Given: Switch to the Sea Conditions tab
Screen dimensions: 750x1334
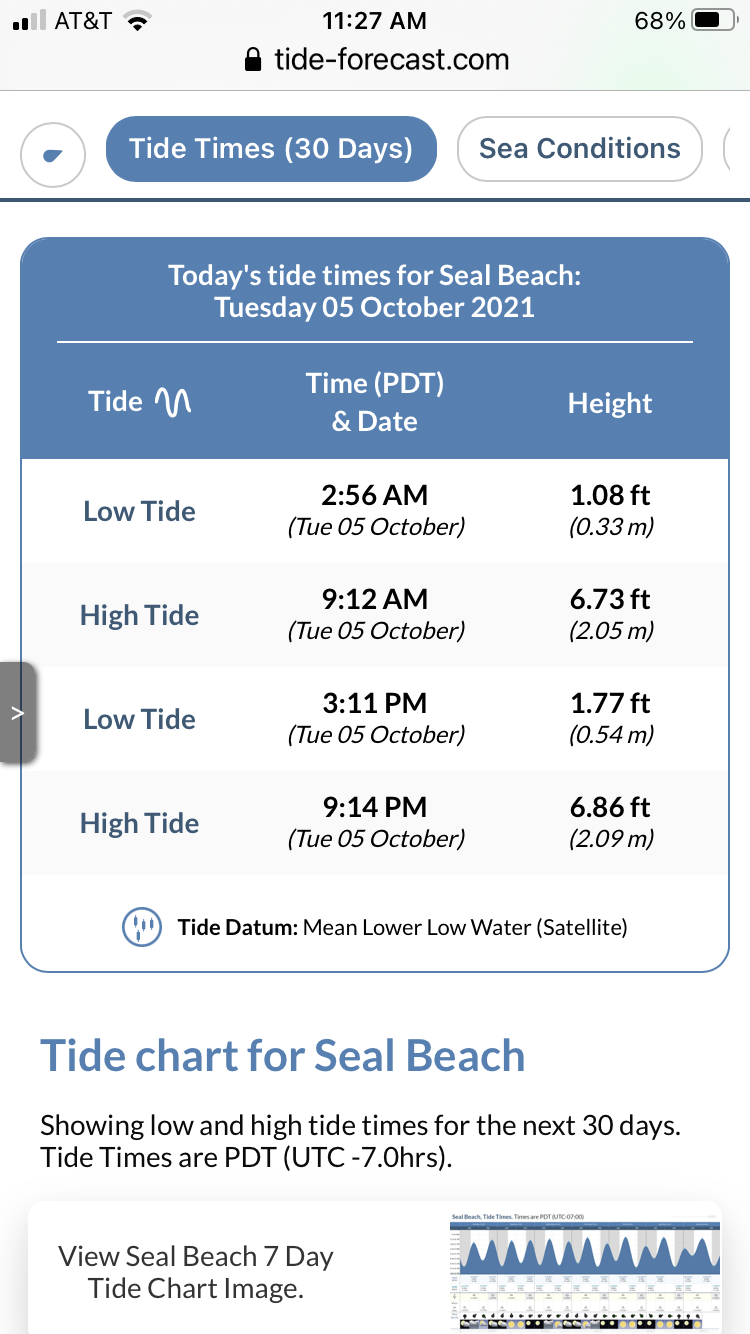Looking at the screenshot, I should click(580, 149).
